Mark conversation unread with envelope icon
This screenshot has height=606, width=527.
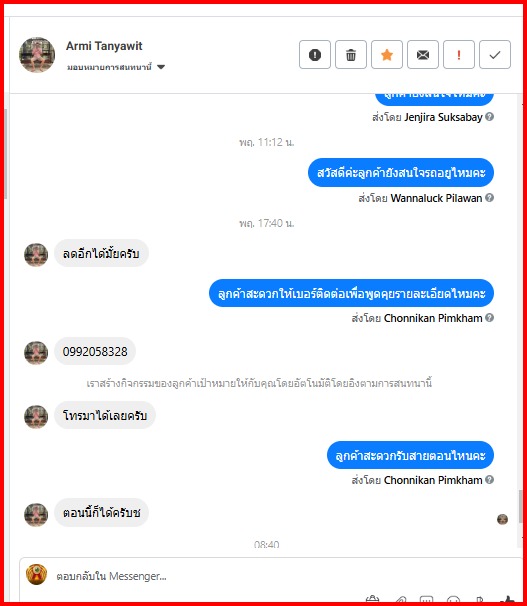coord(423,54)
